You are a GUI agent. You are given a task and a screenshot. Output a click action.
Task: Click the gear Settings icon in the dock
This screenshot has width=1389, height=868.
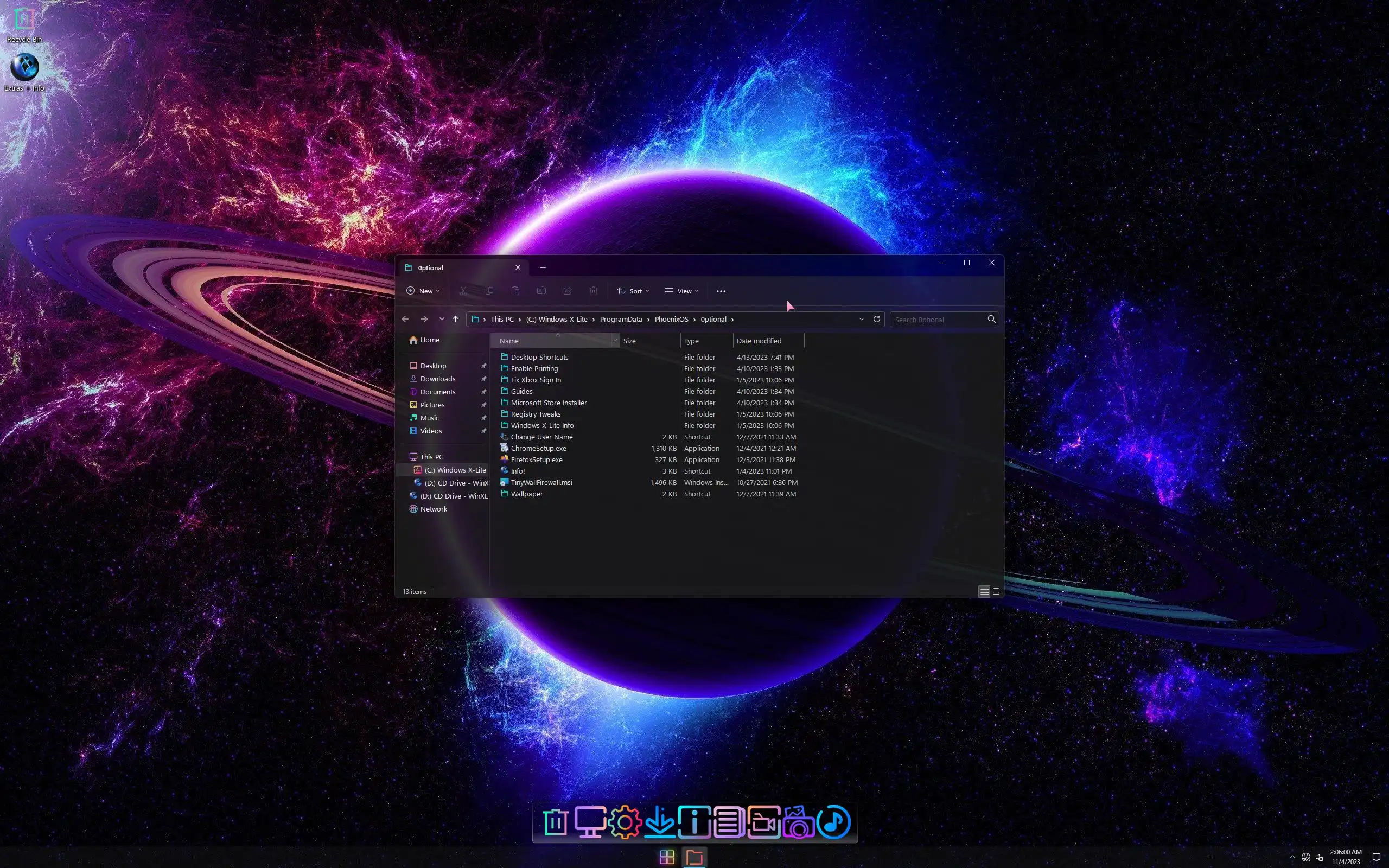(x=625, y=822)
